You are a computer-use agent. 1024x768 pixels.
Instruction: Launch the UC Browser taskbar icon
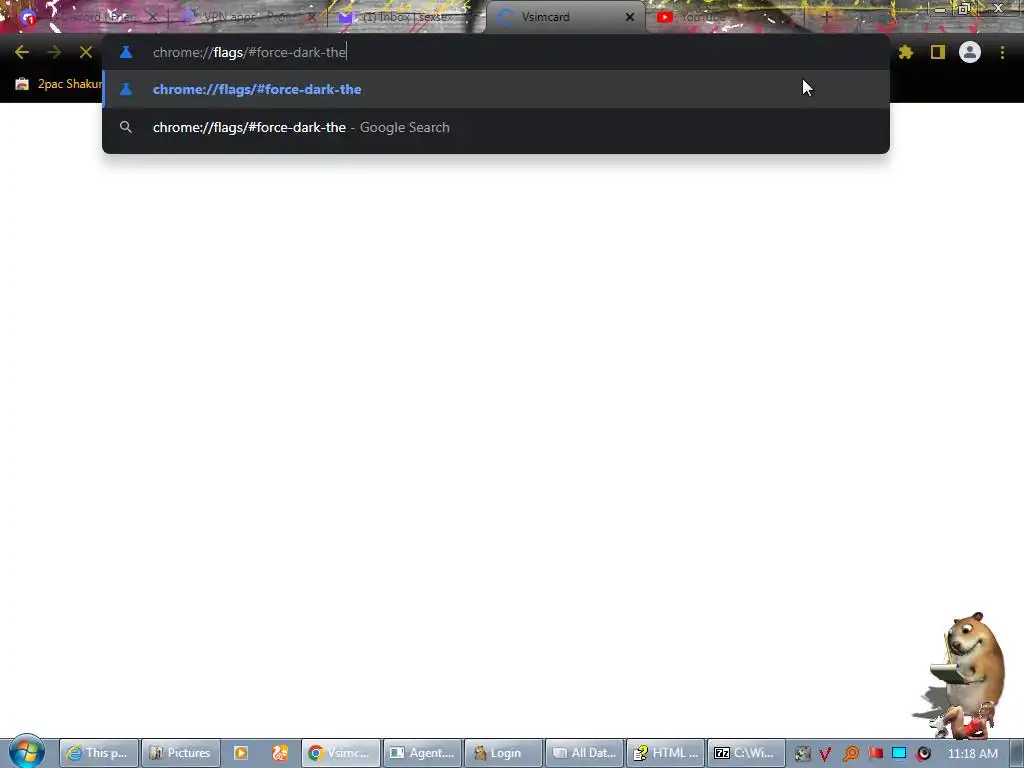click(x=280, y=753)
